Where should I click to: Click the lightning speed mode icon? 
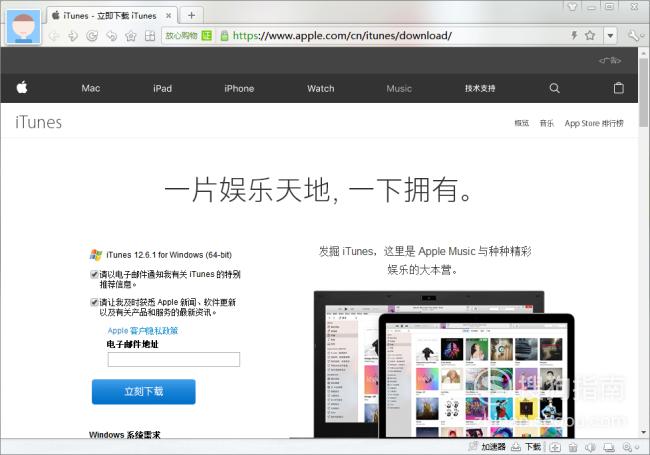tap(574, 35)
